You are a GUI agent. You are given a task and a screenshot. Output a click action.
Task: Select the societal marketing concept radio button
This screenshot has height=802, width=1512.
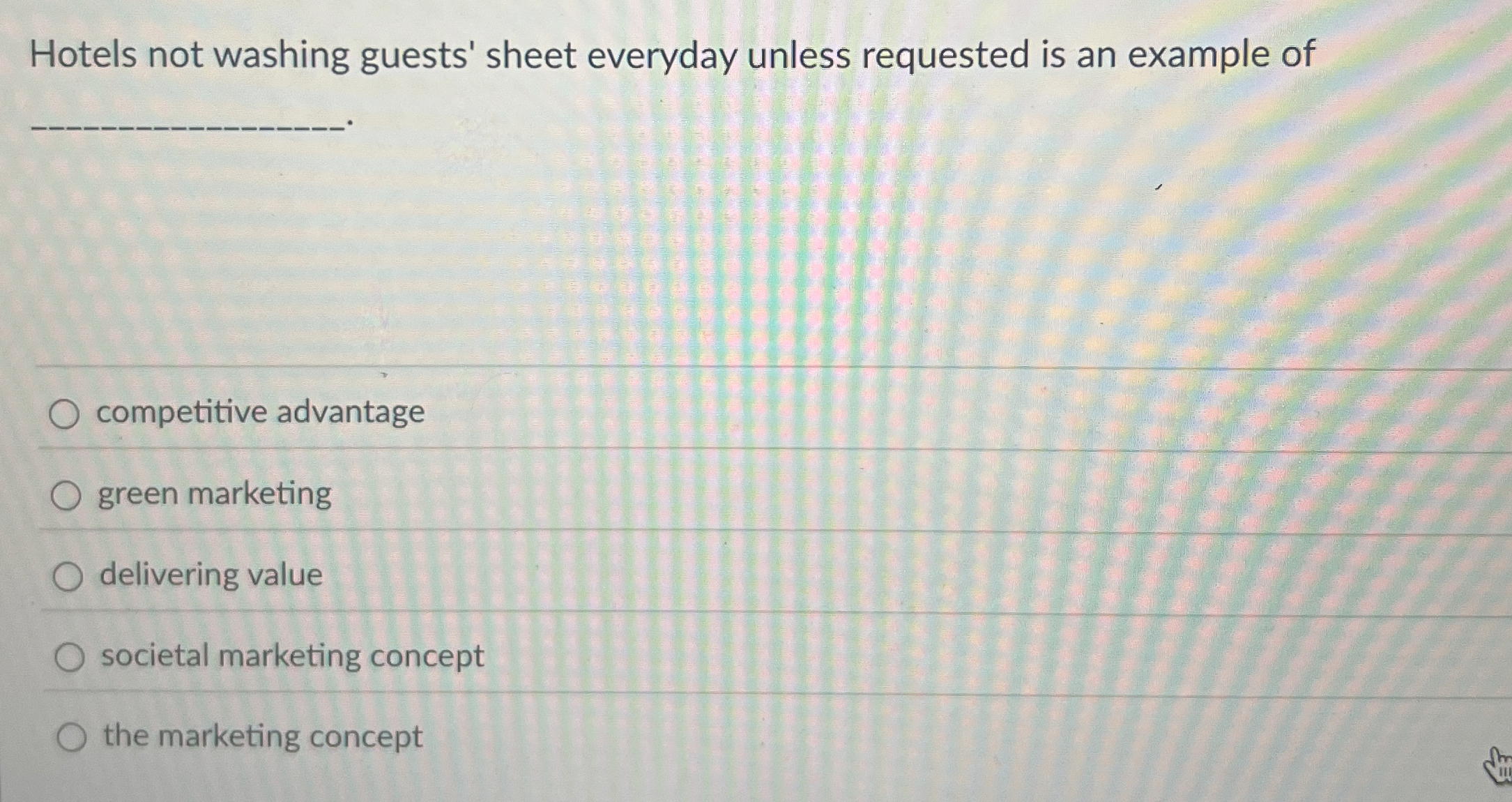point(70,656)
